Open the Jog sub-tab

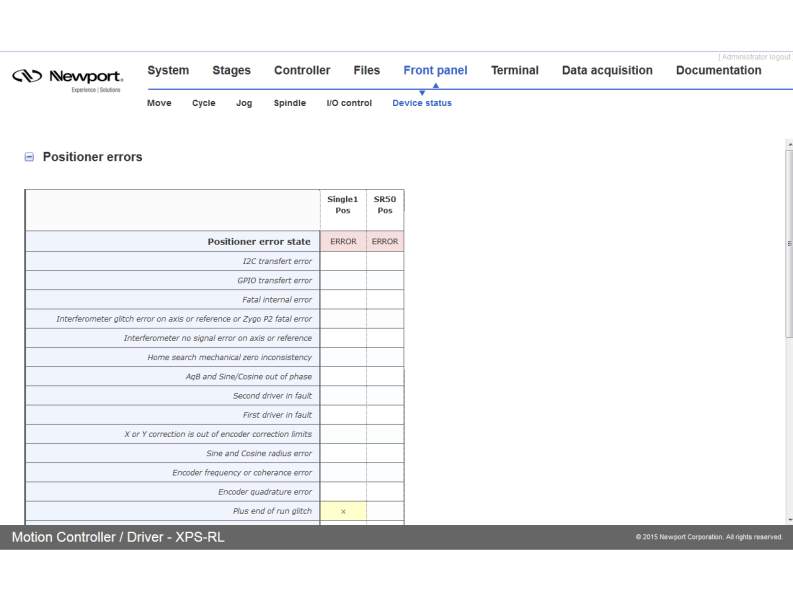[244, 103]
